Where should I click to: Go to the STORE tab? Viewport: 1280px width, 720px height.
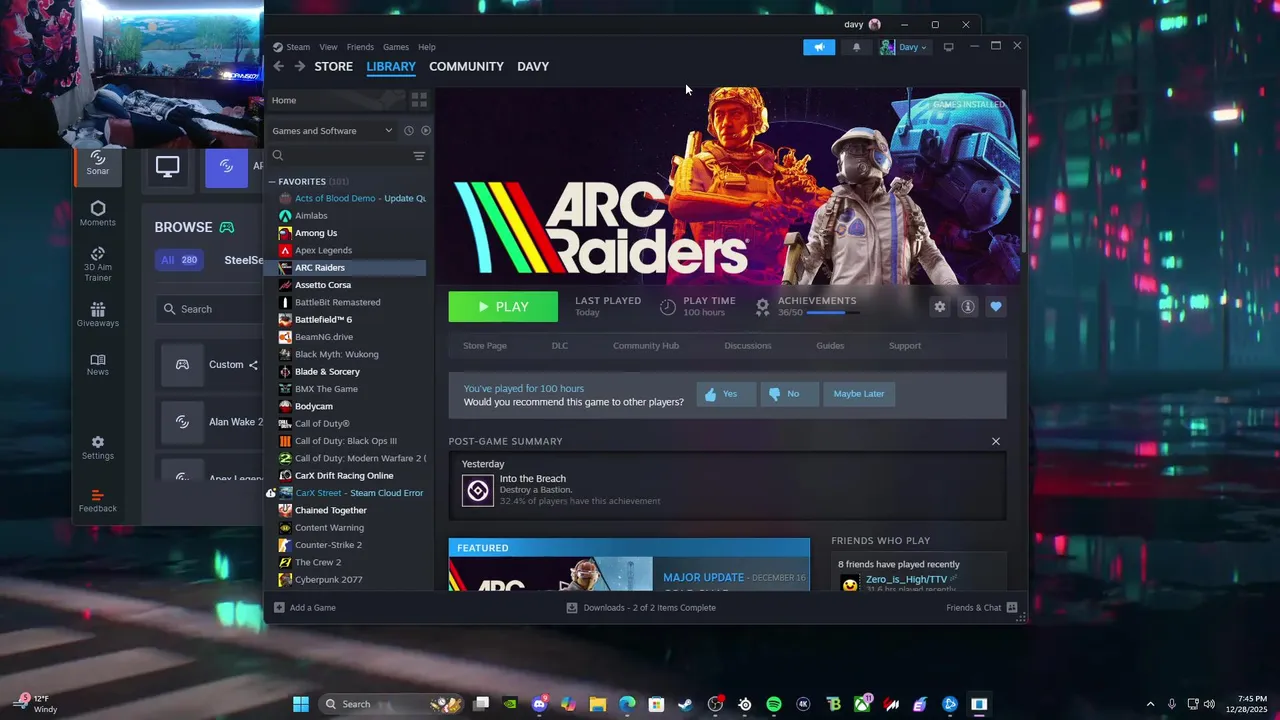pyautogui.click(x=334, y=66)
